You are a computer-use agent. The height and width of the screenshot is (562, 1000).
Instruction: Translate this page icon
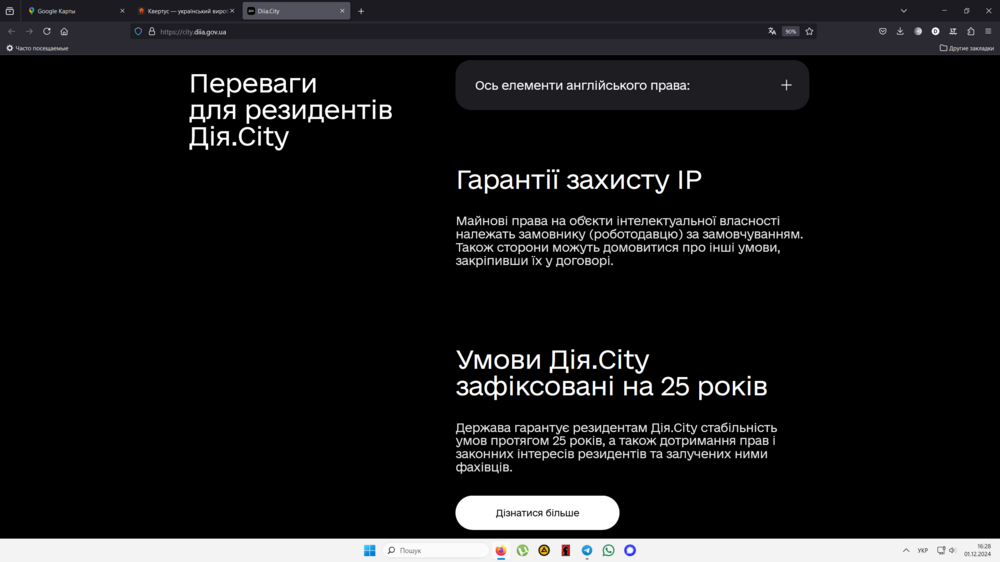[x=772, y=31]
